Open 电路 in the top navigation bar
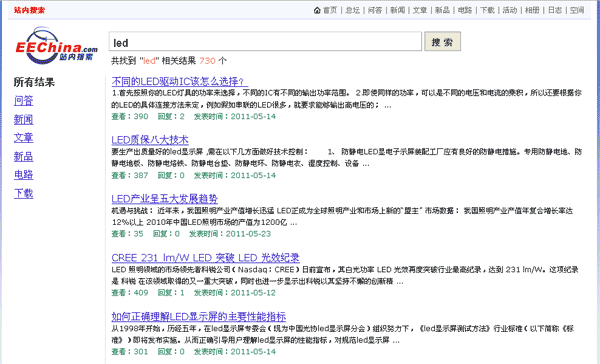 [465, 10]
